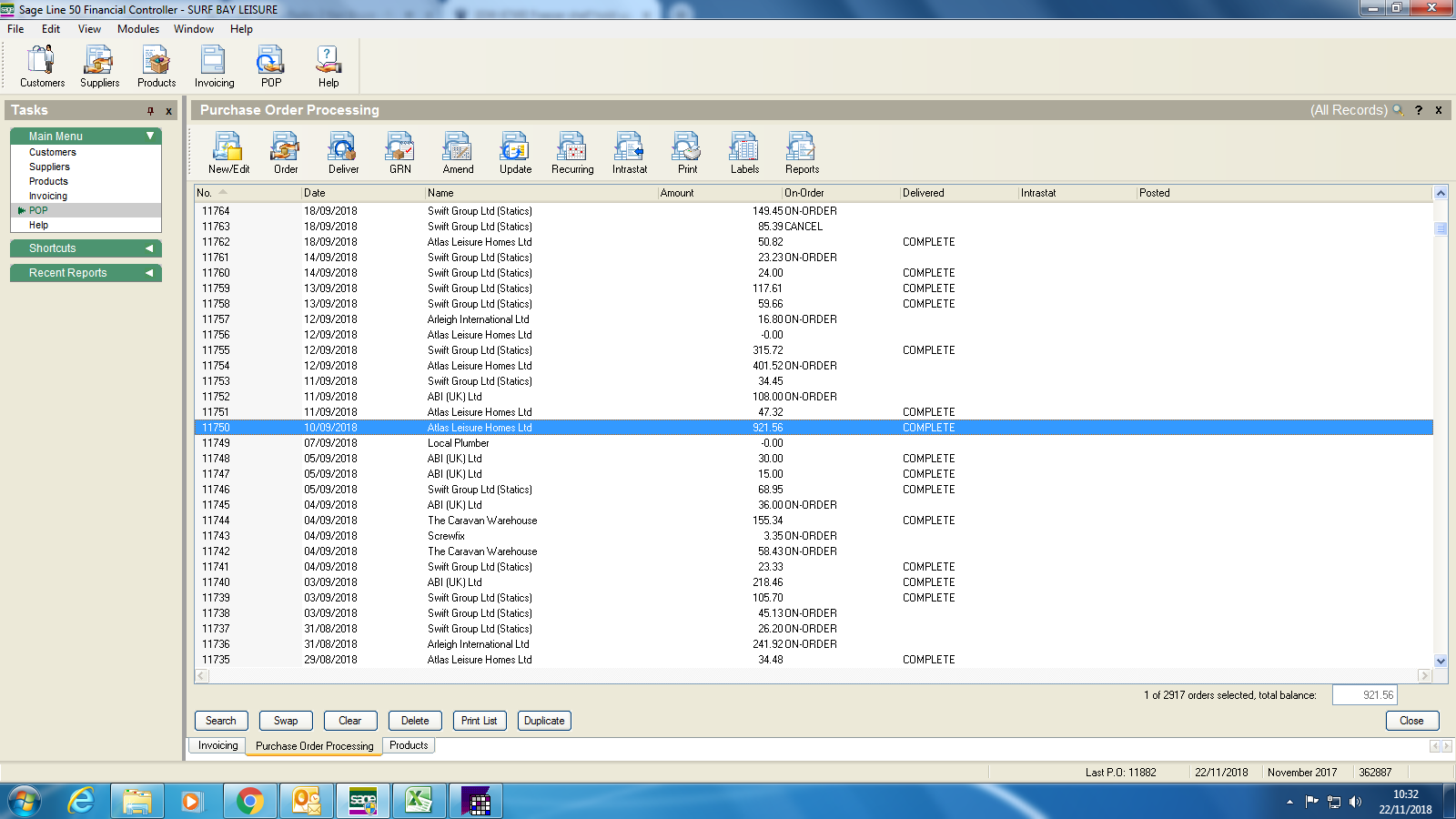The width and height of the screenshot is (1456, 819).
Task: Open Google Chrome from the taskbar
Action: tap(249, 801)
